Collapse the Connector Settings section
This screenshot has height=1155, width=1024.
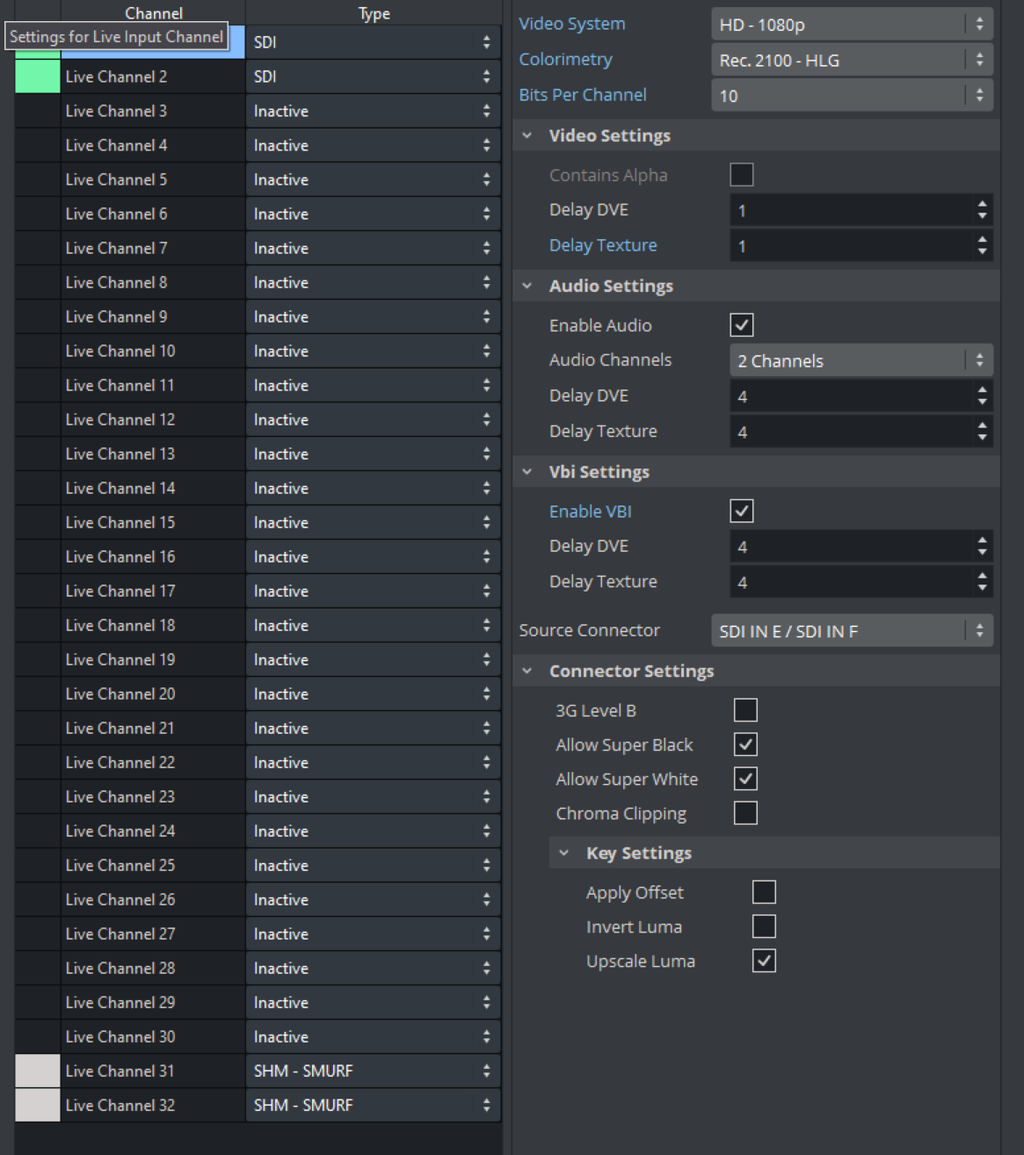[x=528, y=671]
